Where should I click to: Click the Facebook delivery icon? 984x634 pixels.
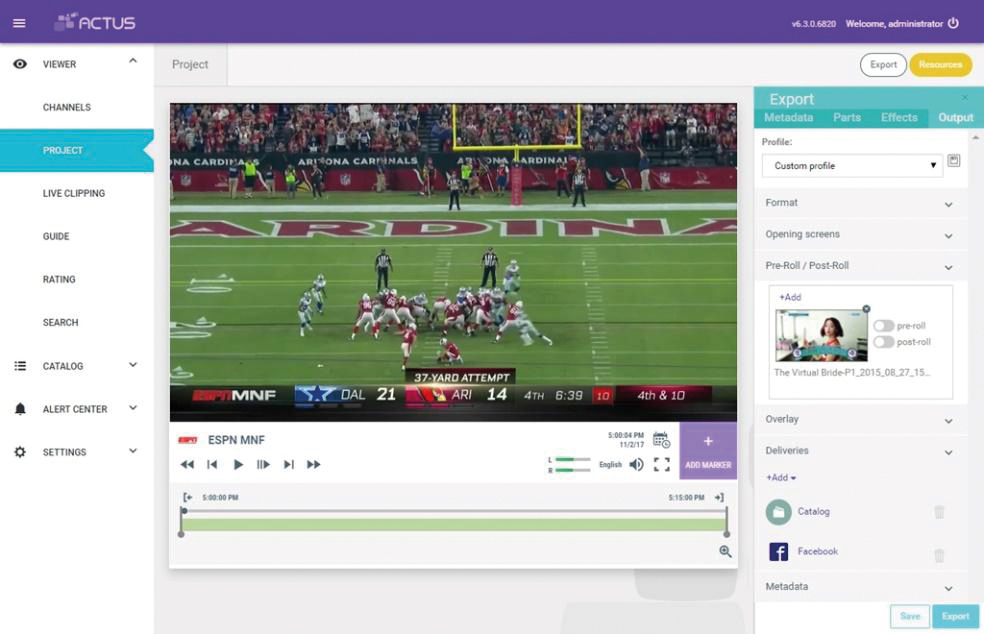pyautogui.click(x=779, y=552)
